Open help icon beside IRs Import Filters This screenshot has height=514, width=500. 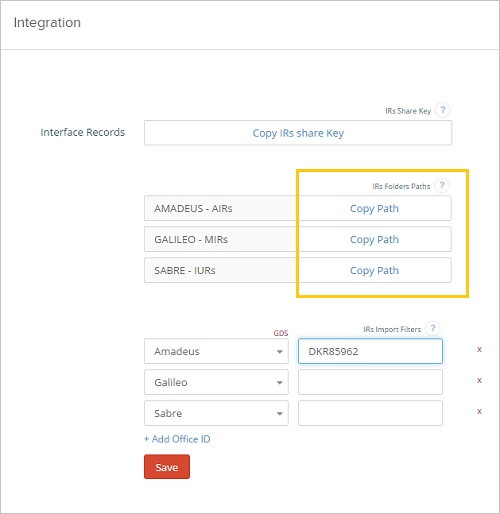433,329
